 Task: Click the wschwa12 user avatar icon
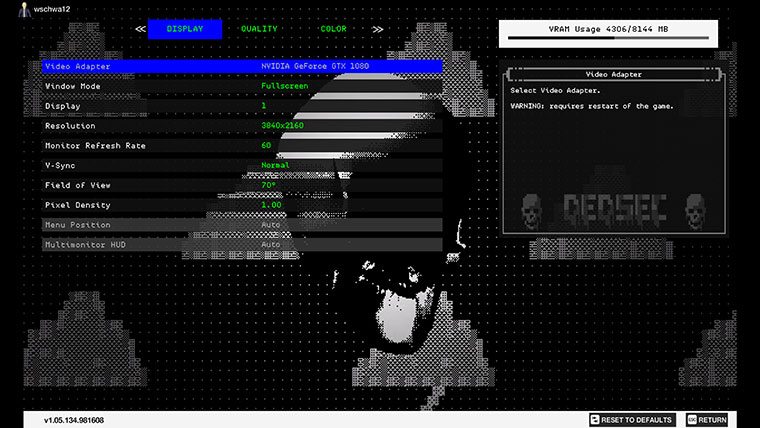[11, 8]
